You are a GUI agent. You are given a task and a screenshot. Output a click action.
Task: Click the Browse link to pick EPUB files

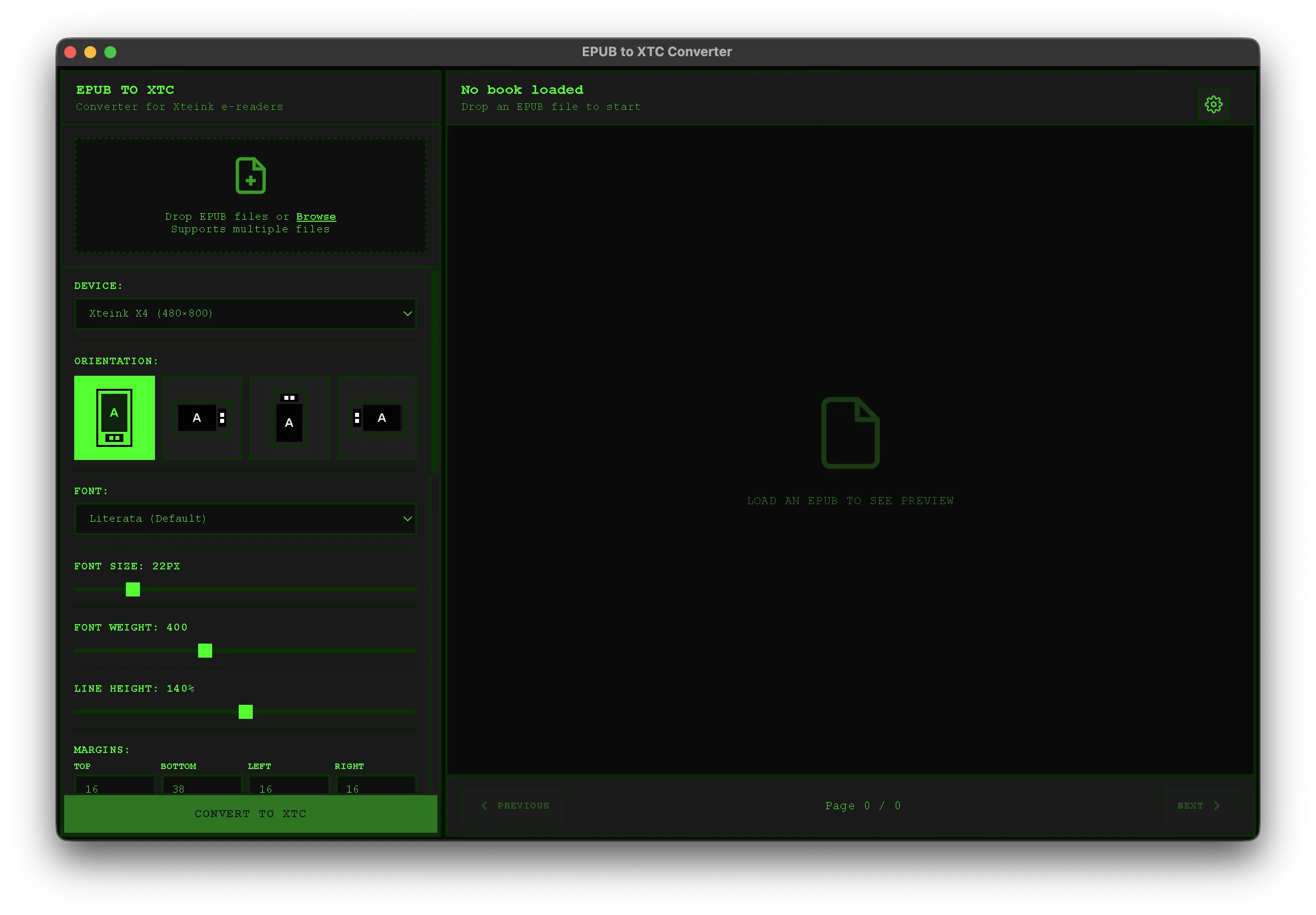[316, 216]
